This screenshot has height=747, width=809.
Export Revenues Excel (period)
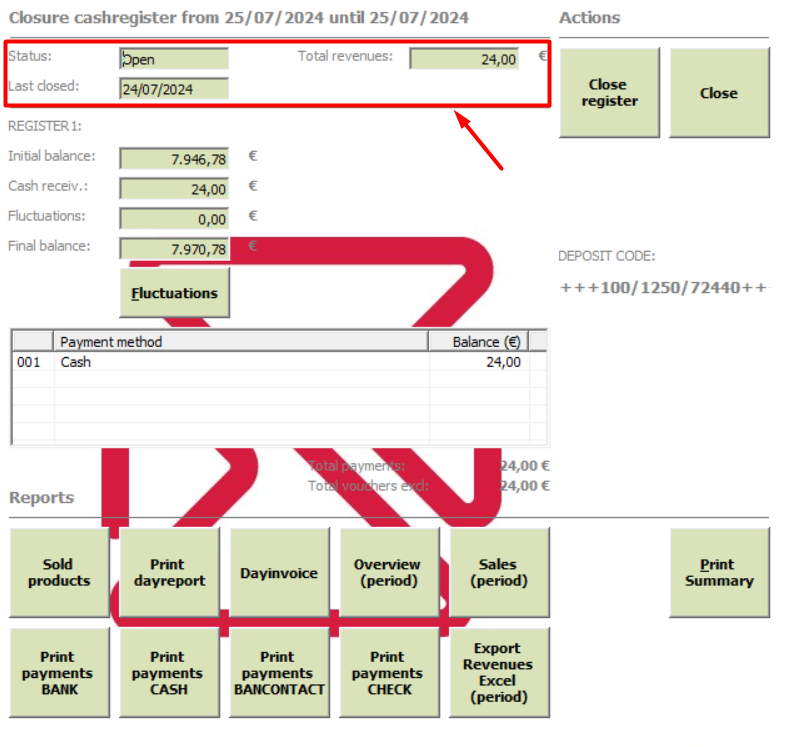[x=499, y=673]
